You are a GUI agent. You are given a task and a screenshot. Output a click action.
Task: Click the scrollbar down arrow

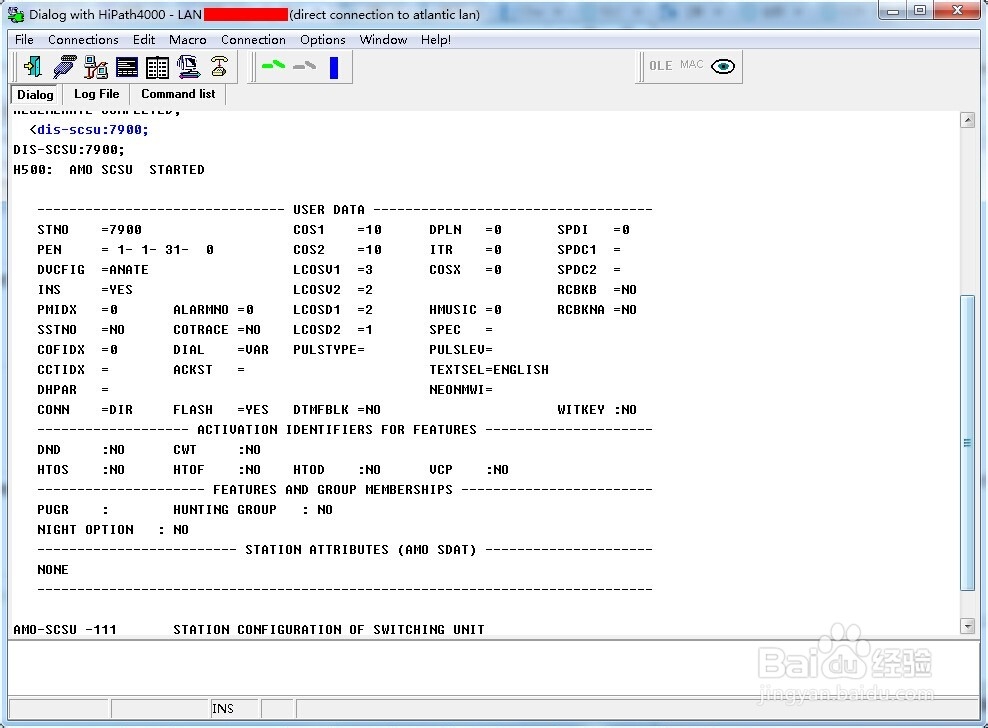(x=967, y=625)
